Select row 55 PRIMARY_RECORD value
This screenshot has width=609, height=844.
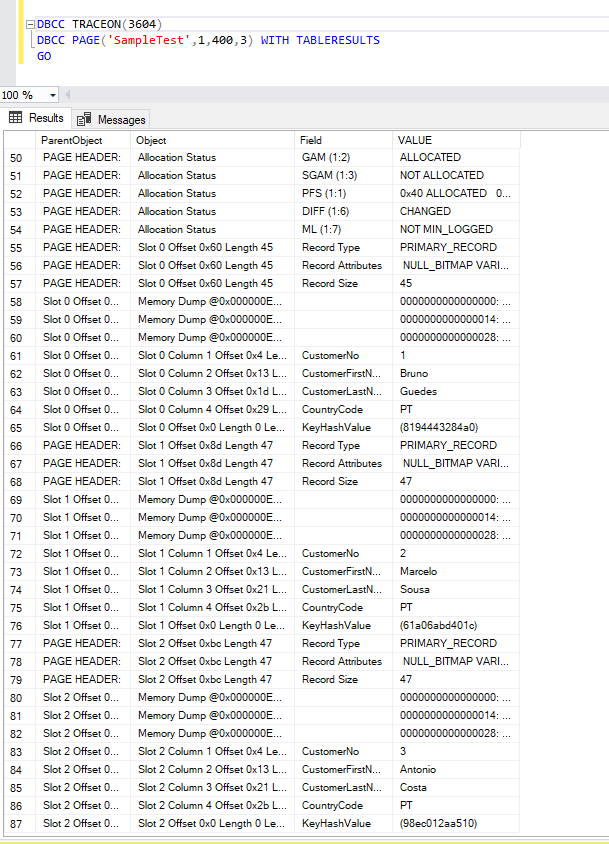click(x=456, y=248)
